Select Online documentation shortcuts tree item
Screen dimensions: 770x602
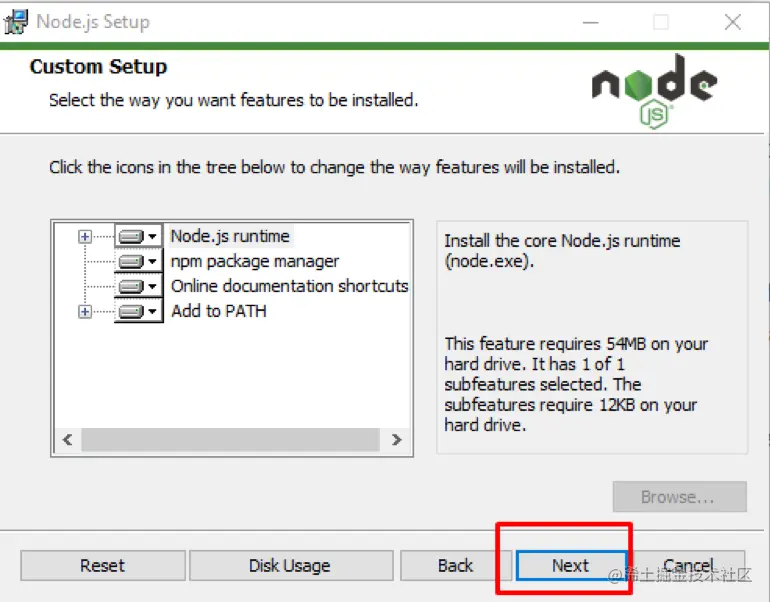pos(289,286)
